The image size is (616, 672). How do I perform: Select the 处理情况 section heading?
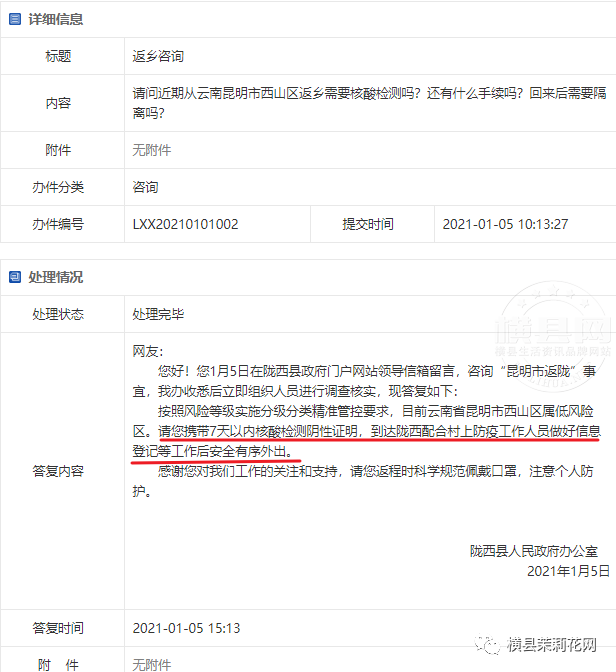coord(56,277)
